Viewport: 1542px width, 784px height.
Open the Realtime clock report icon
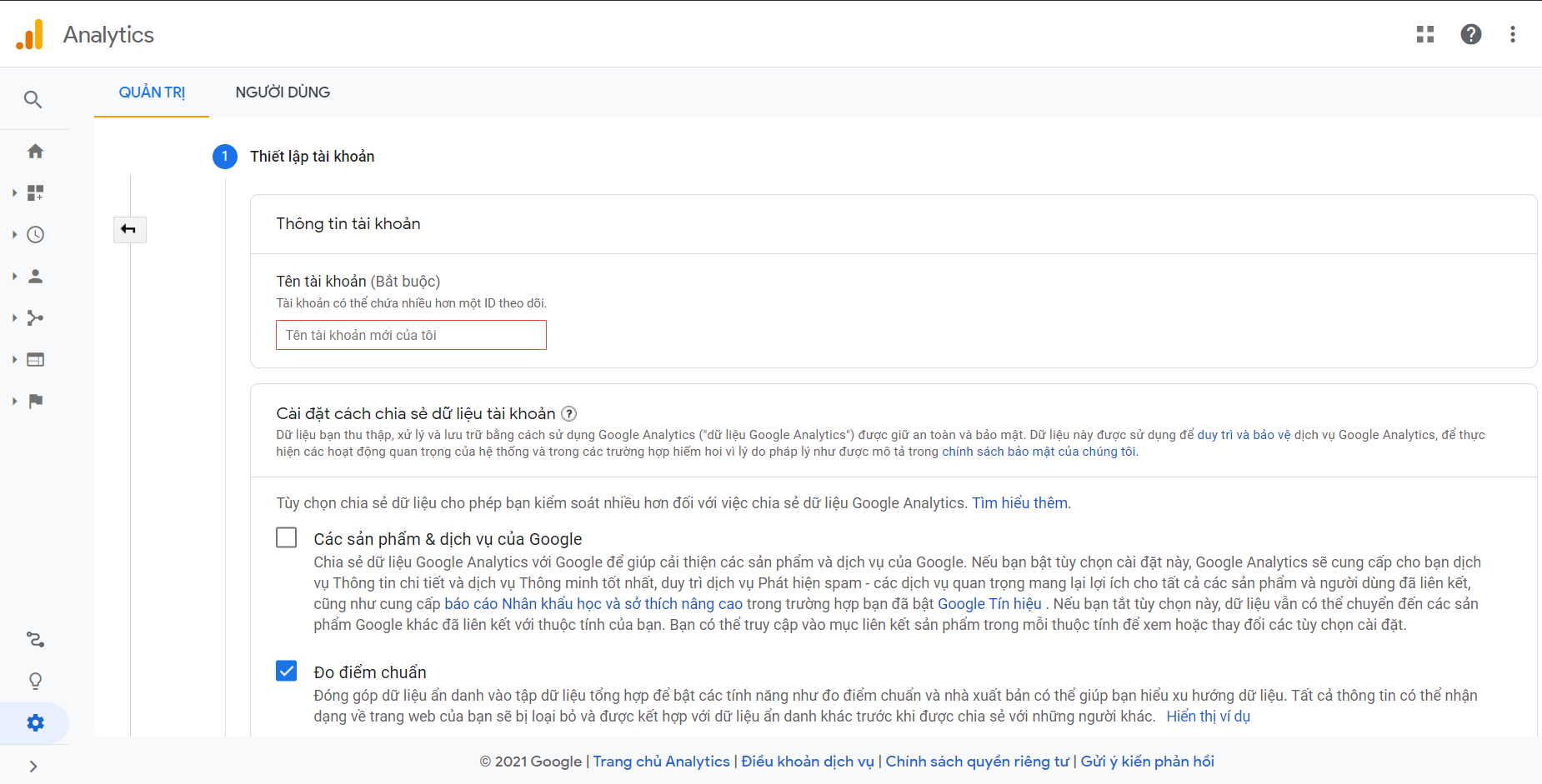click(x=35, y=235)
